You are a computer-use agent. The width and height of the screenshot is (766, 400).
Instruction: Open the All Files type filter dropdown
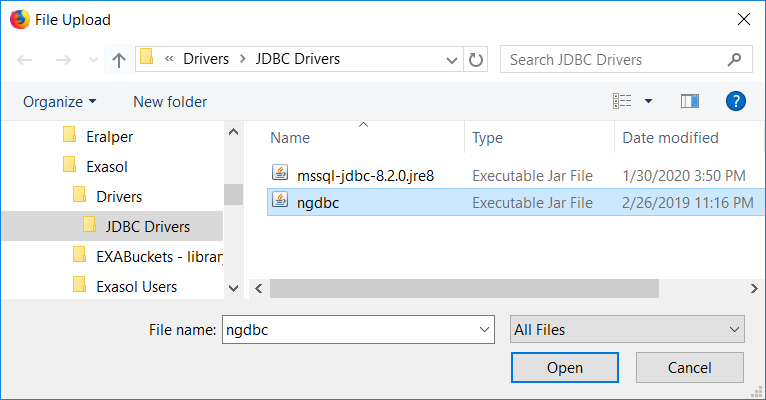point(627,330)
